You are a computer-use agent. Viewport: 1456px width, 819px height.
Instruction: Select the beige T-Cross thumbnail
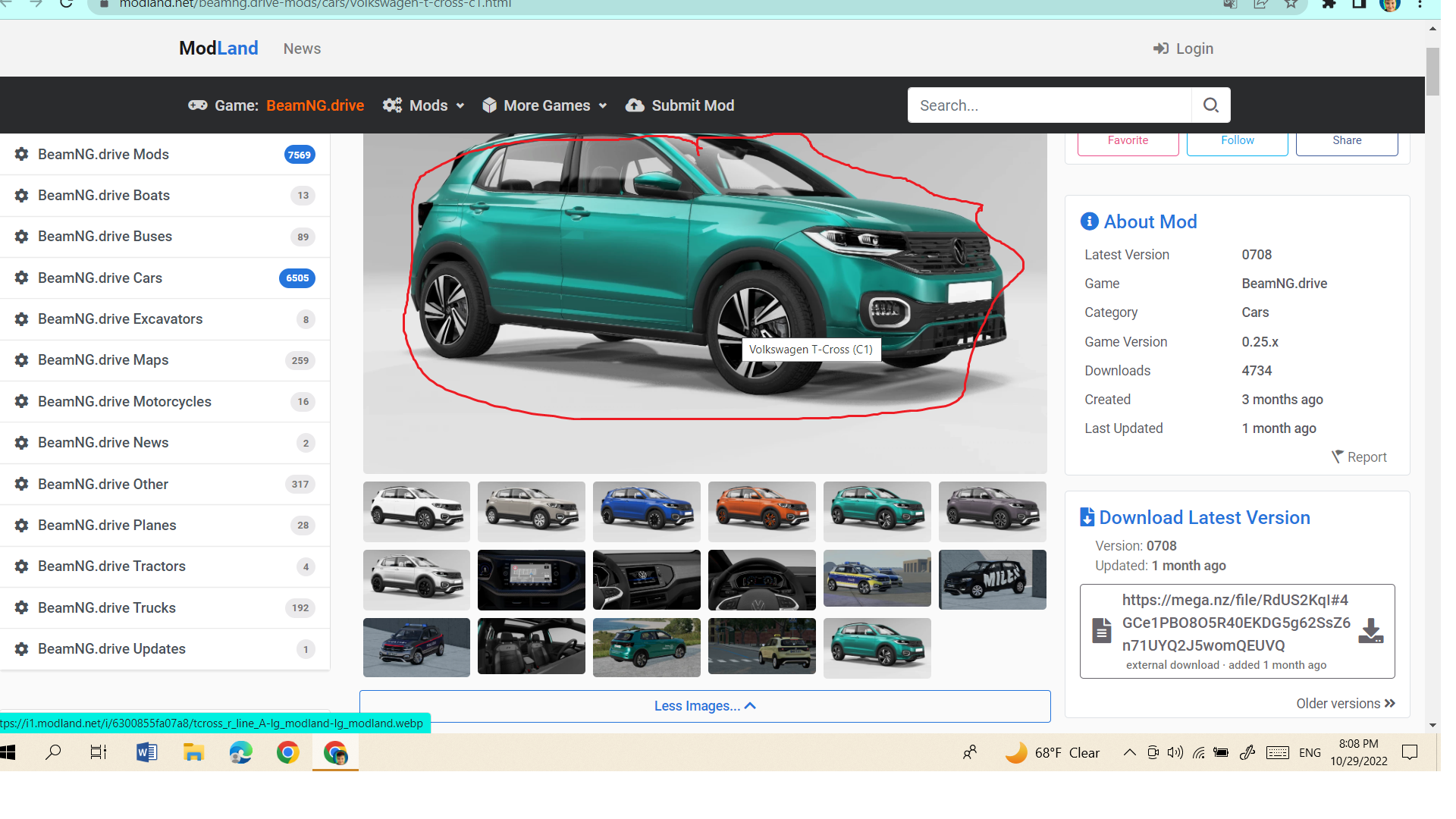click(531, 511)
